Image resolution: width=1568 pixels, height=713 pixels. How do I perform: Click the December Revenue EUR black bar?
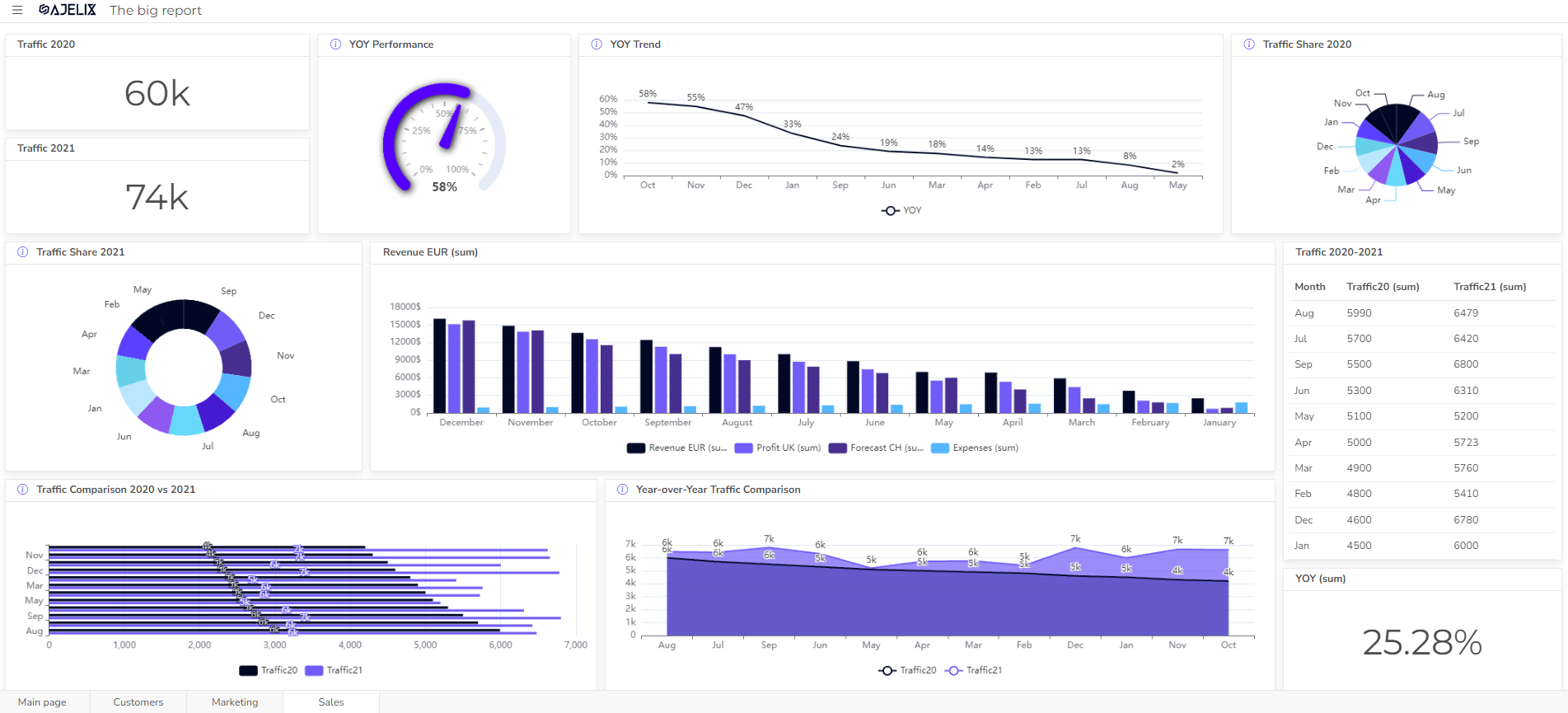pos(439,366)
